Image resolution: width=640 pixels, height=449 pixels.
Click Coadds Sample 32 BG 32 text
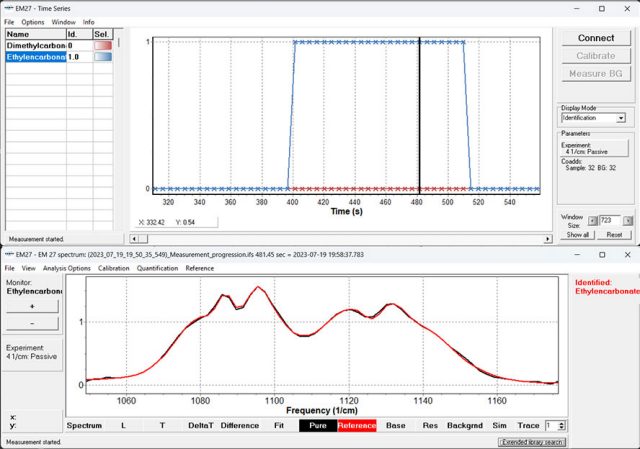[x=588, y=165]
